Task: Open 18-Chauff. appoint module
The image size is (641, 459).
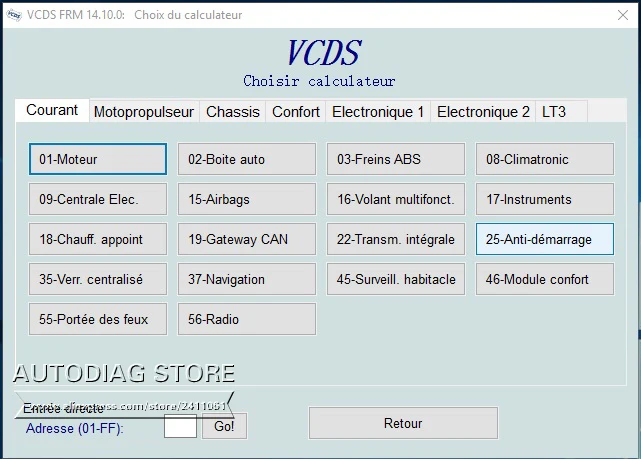Action: click(98, 239)
